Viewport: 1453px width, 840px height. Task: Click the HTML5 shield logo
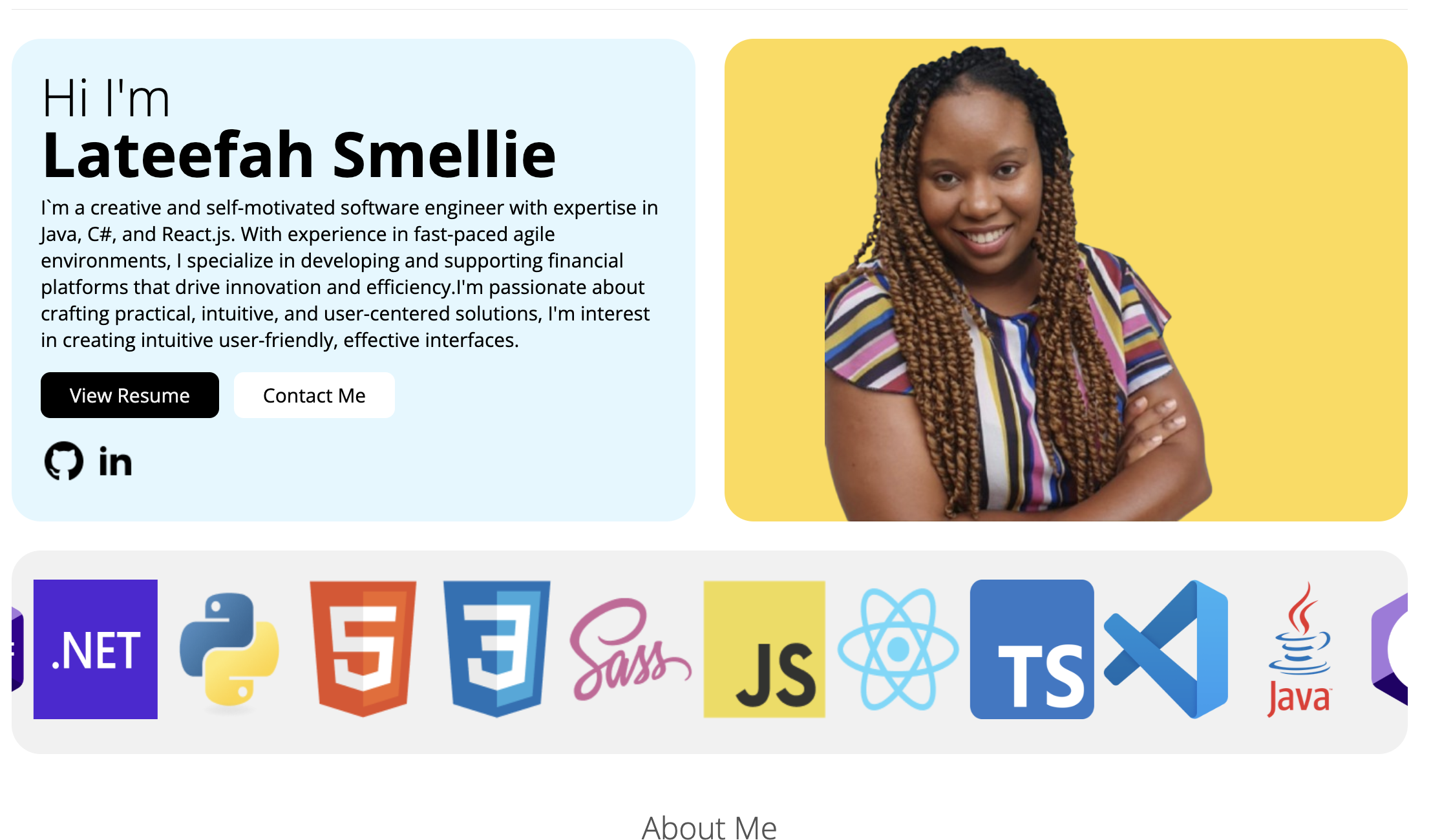[363, 649]
